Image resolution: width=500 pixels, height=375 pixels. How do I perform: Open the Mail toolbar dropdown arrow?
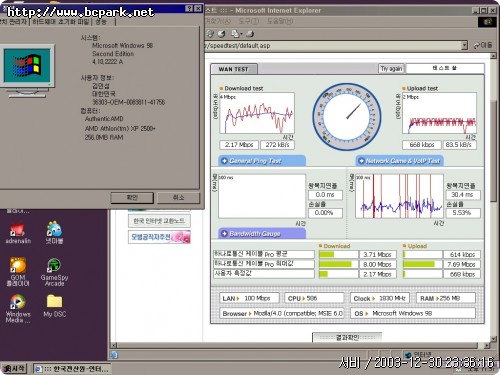pos(242,34)
